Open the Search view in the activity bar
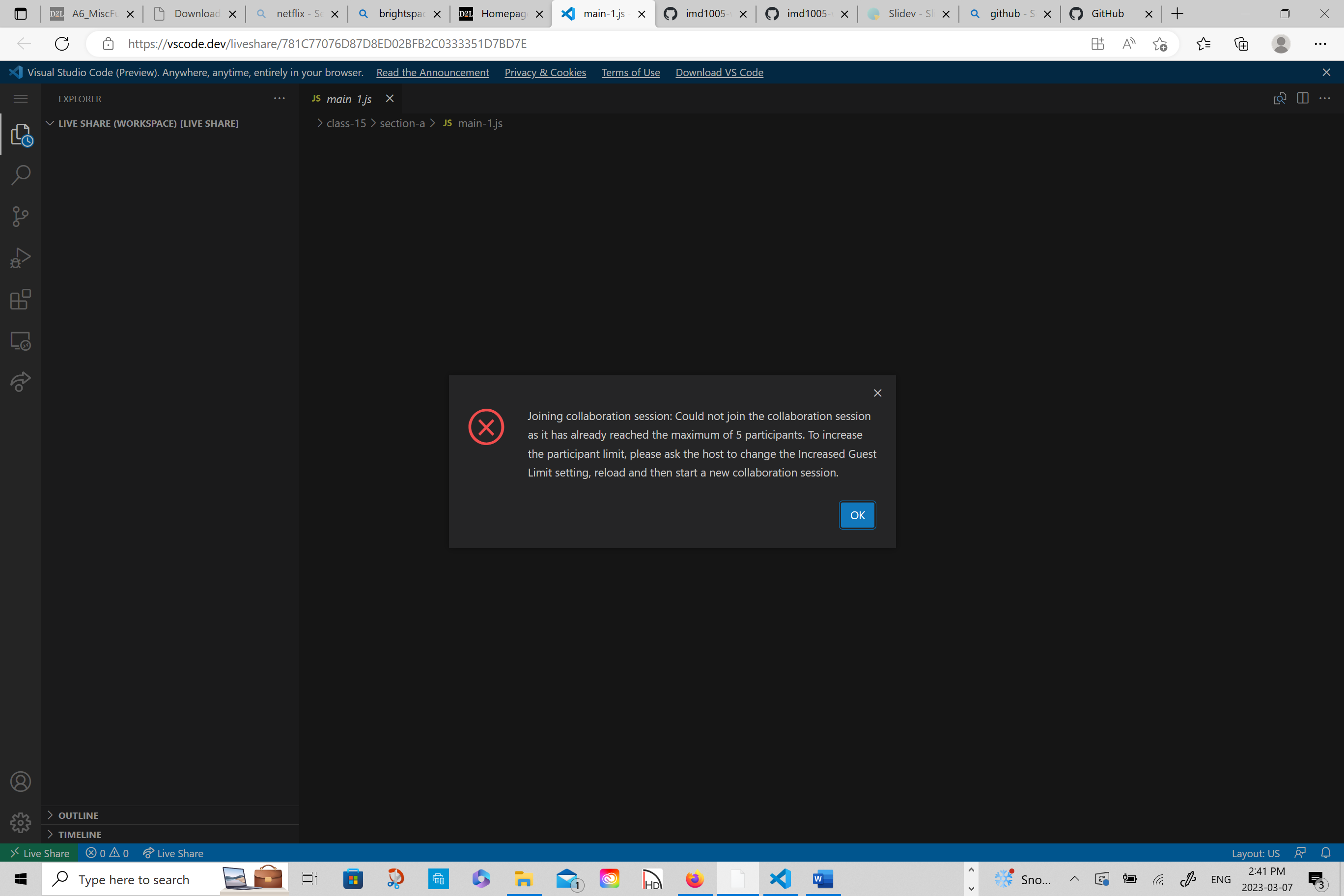The height and width of the screenshot is (896, 1344). coord(21,175)
